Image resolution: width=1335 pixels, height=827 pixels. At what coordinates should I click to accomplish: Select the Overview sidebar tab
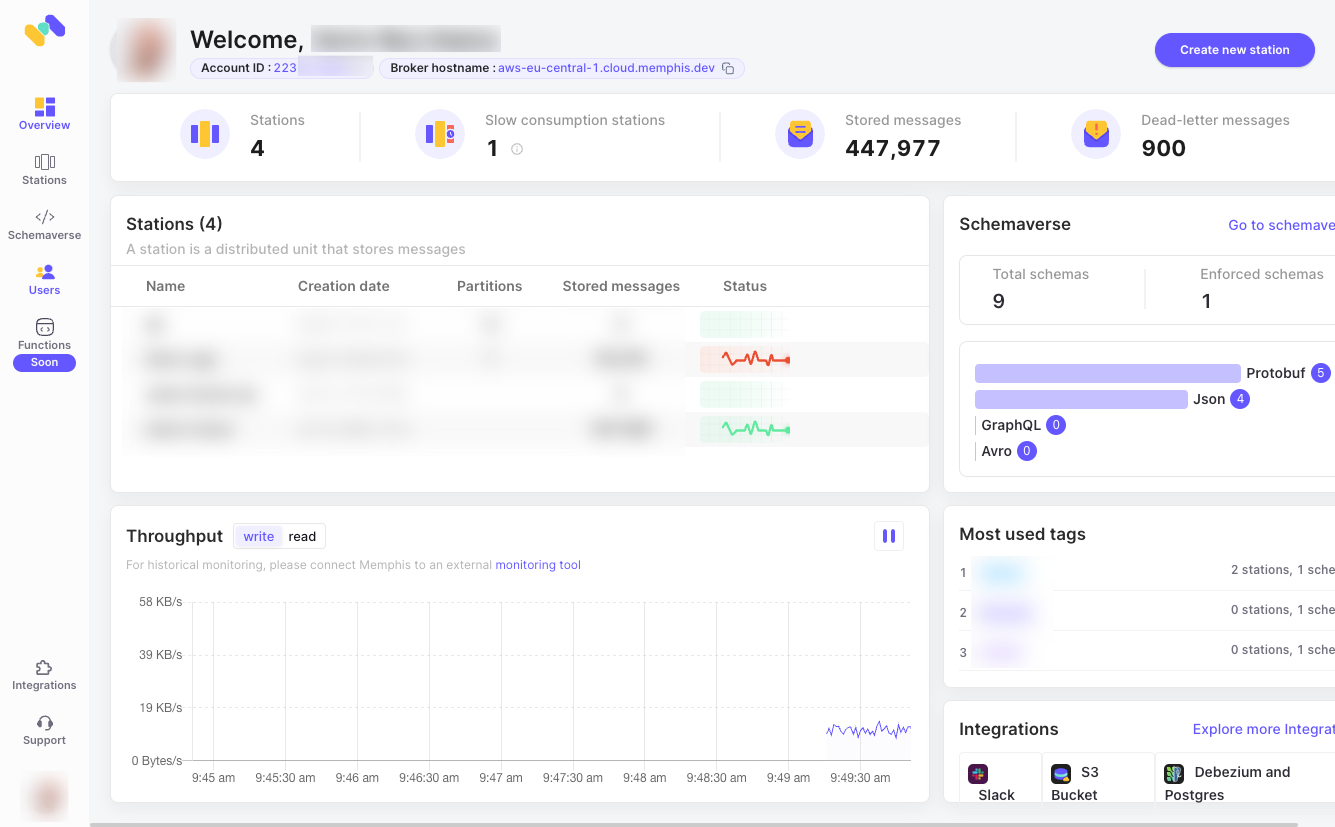click(44, 114)
